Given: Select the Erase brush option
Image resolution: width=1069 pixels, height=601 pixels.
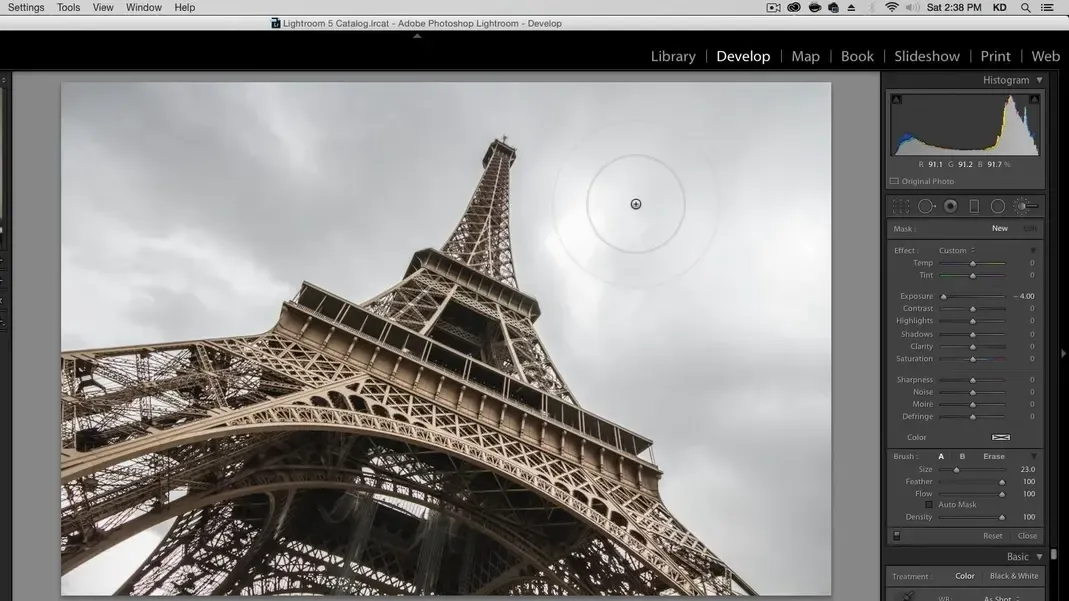Looking at the screenshot, I should pos(994,457).
